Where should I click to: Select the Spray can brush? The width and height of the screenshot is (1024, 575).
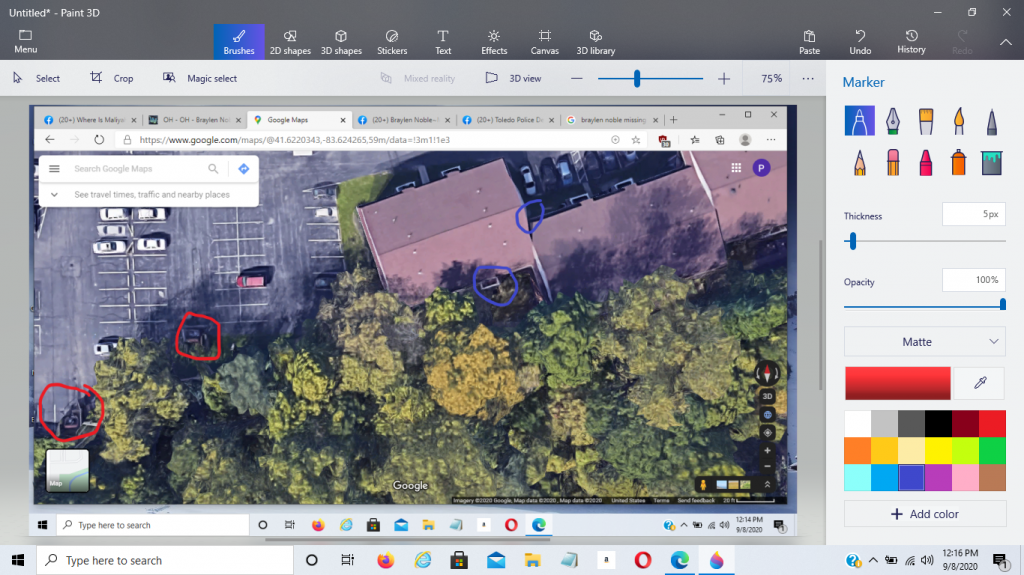coord(957,161)
